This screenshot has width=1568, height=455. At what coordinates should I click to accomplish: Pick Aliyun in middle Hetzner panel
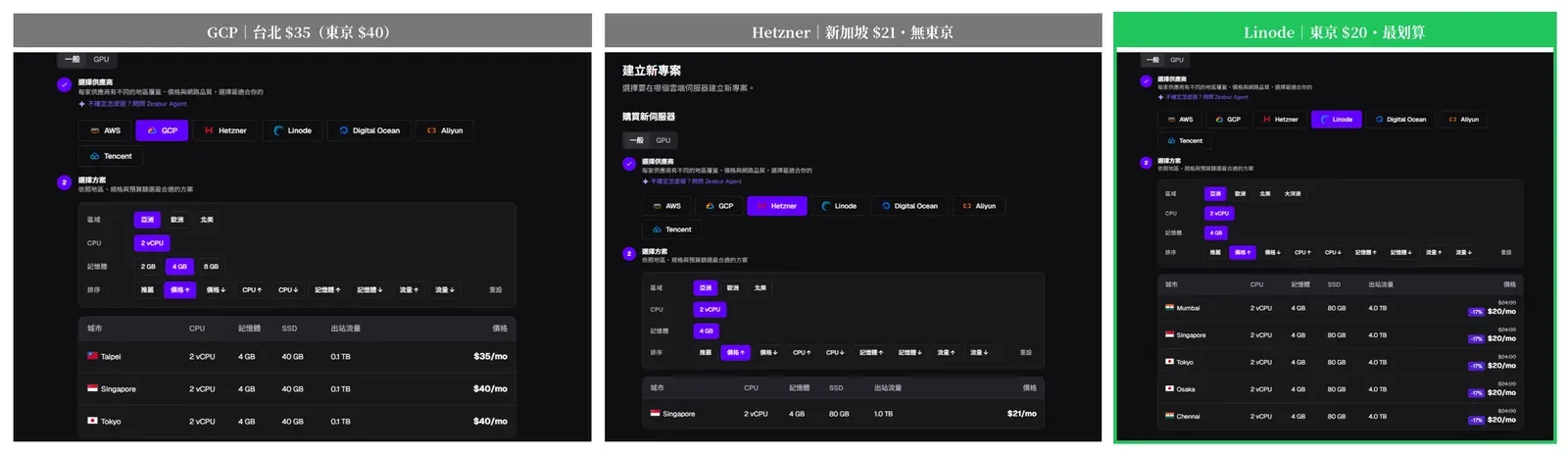tap(979, 206)
